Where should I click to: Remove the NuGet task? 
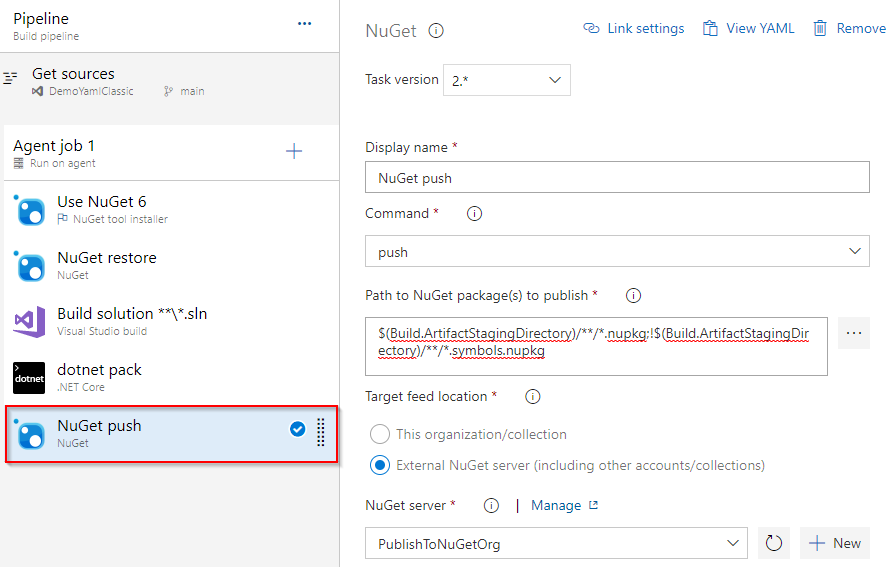pyautogui.click(x=849, y=28)
